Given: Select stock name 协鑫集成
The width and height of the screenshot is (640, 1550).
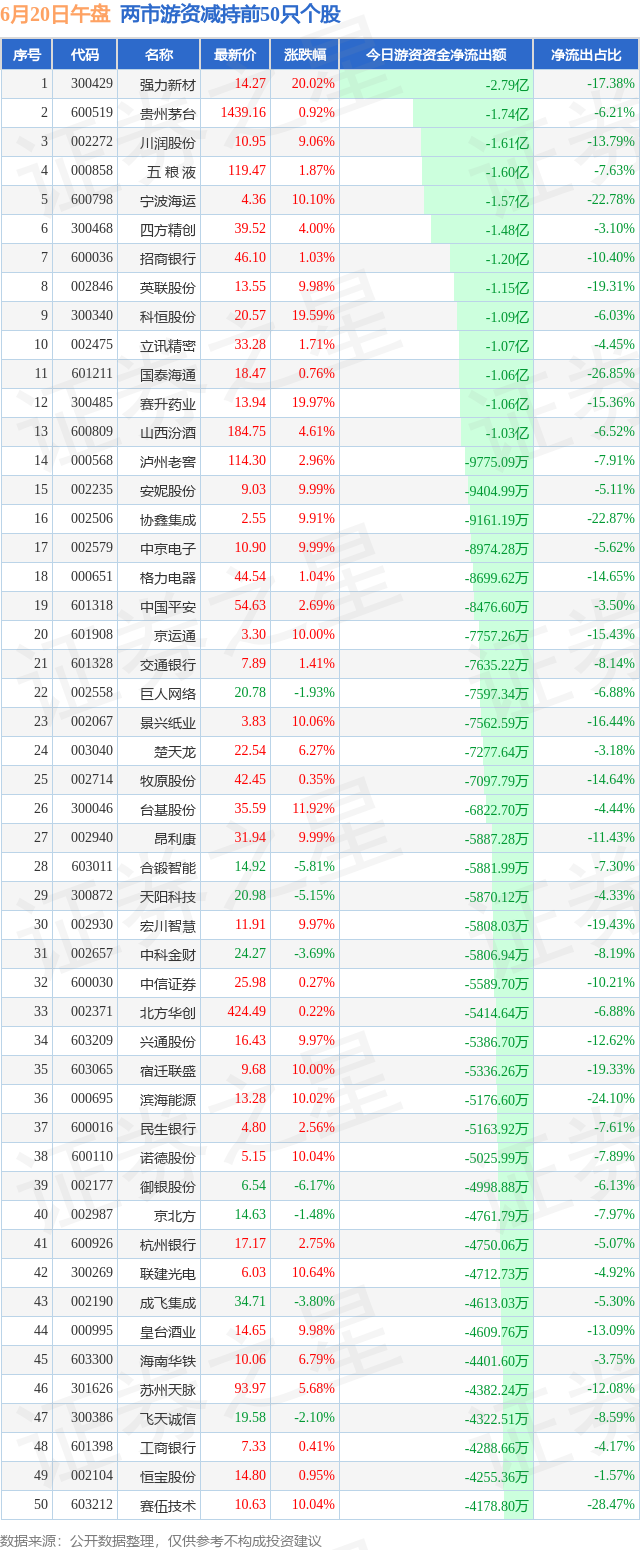Looking at the screenshot, I should tap(168, 519).
